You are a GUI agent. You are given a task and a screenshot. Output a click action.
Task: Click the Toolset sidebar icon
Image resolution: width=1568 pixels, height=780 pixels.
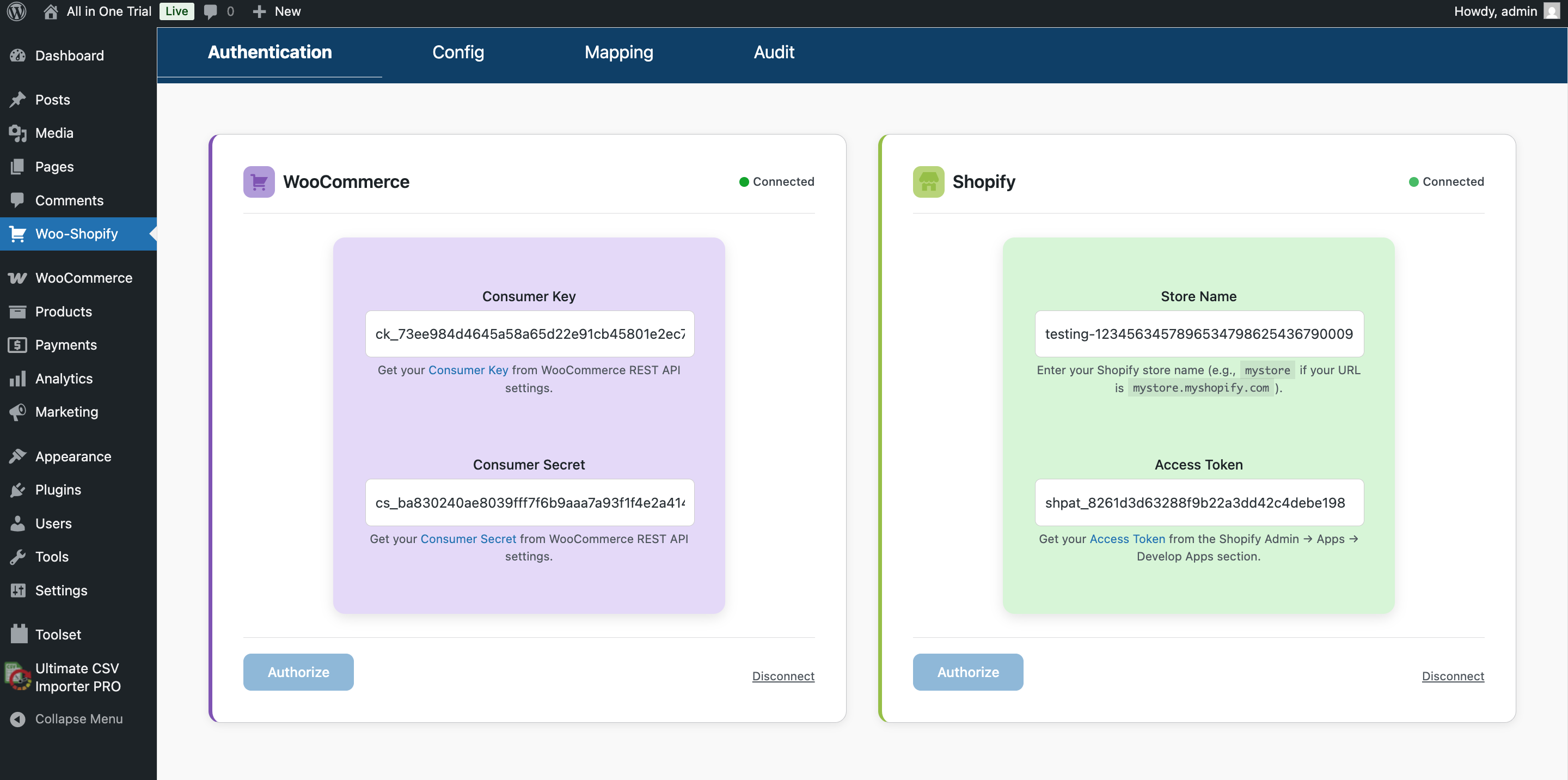pos(19,634)
